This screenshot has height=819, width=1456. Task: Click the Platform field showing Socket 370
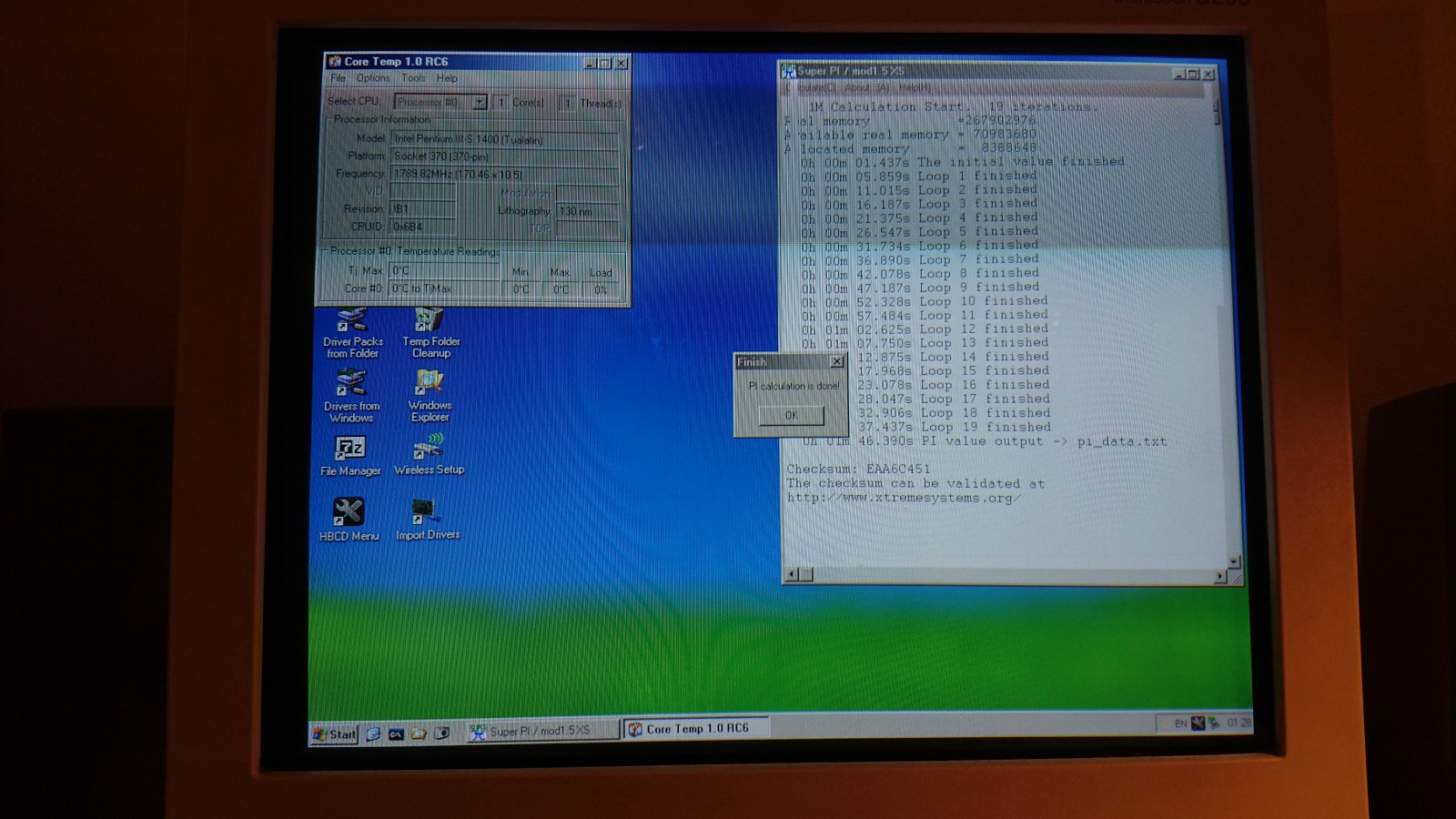[503, 157]
